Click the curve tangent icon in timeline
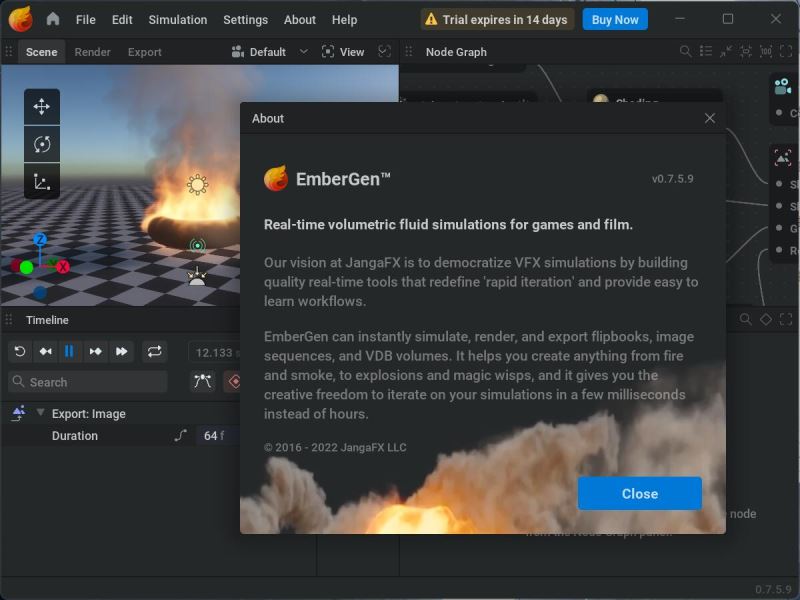The image size is (800, 600). [203, 381]
